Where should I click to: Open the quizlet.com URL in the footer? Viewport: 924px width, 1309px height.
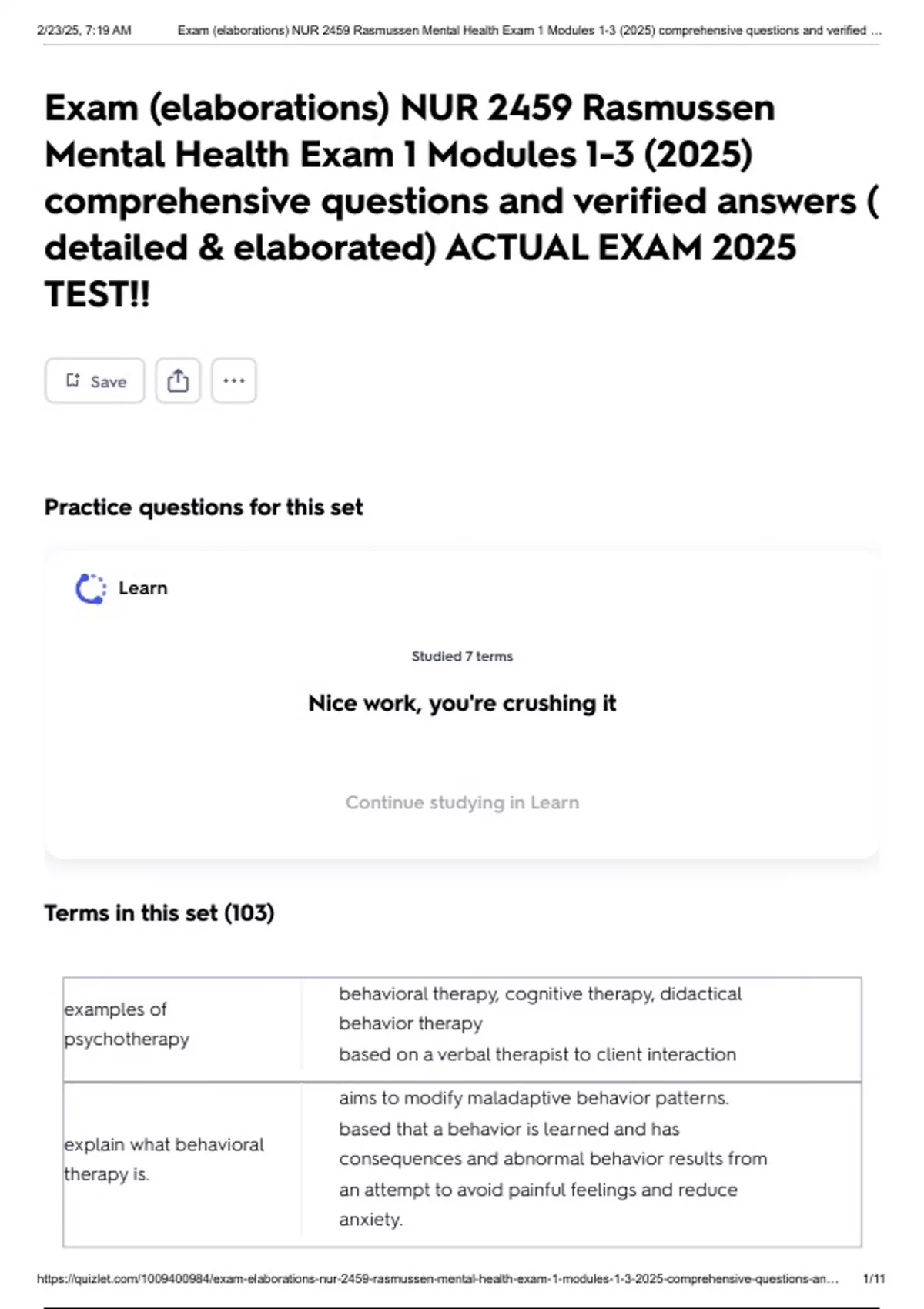(x=437, y=1279)
